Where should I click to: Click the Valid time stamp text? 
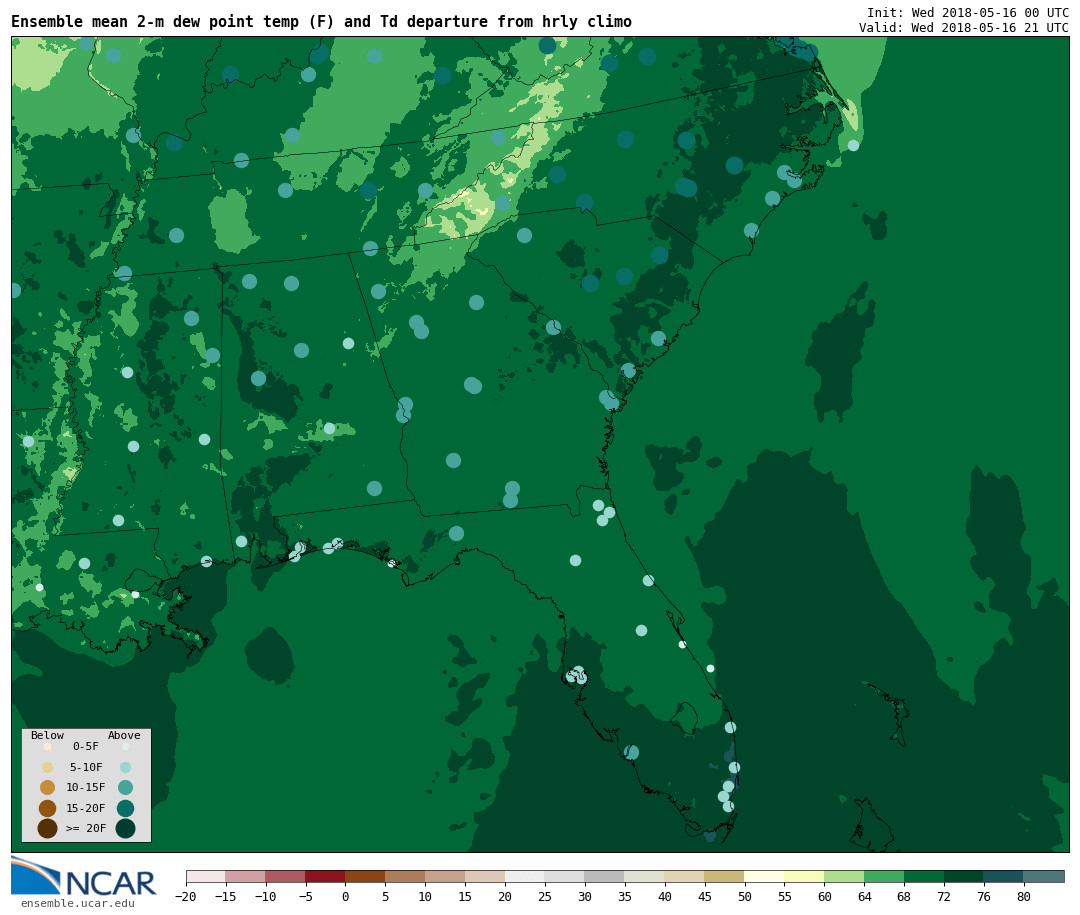point(963,28)
